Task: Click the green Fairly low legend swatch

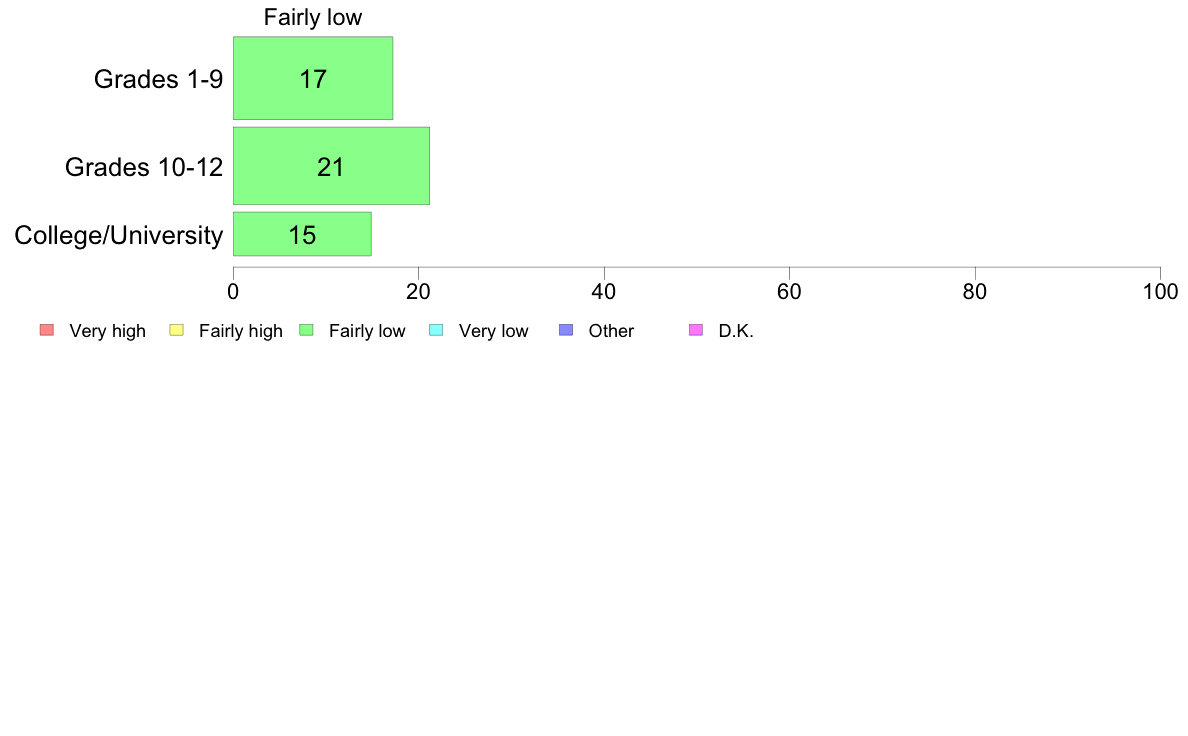Action: (x=306, y=330)
